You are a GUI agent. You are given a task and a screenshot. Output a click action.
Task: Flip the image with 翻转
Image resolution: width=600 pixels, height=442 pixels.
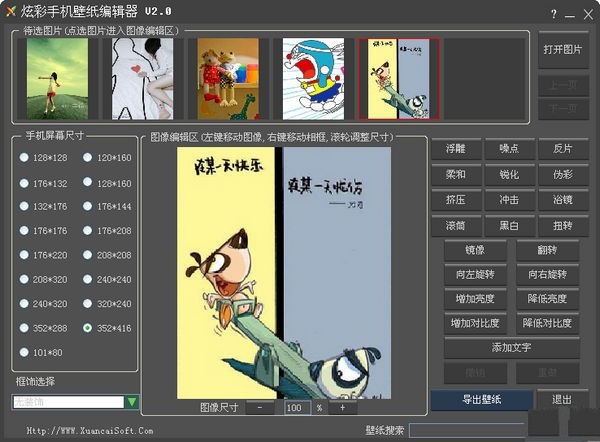[x=547, y=250]
